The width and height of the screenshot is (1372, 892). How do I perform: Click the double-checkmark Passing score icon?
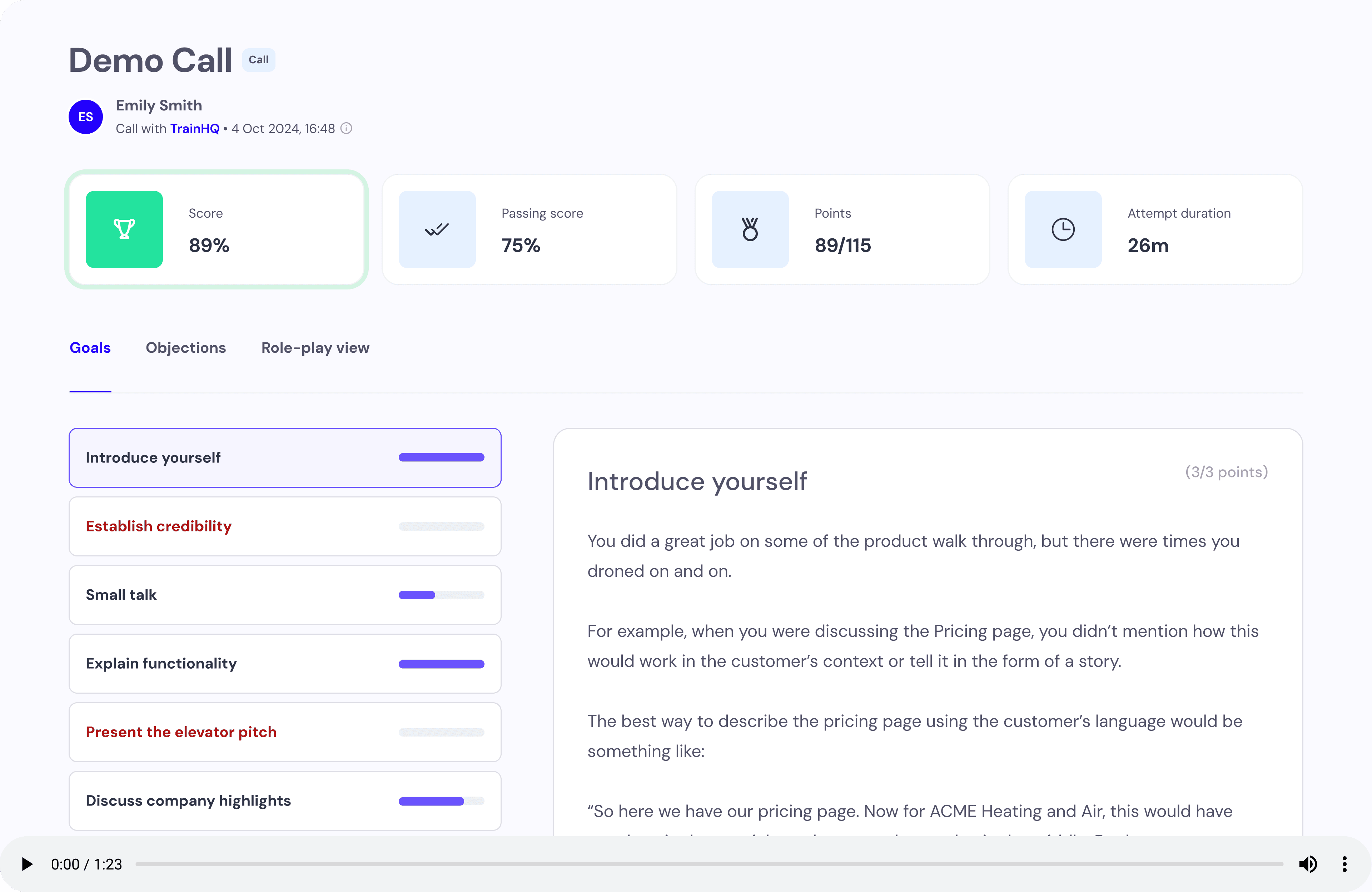tap(437, 229)
